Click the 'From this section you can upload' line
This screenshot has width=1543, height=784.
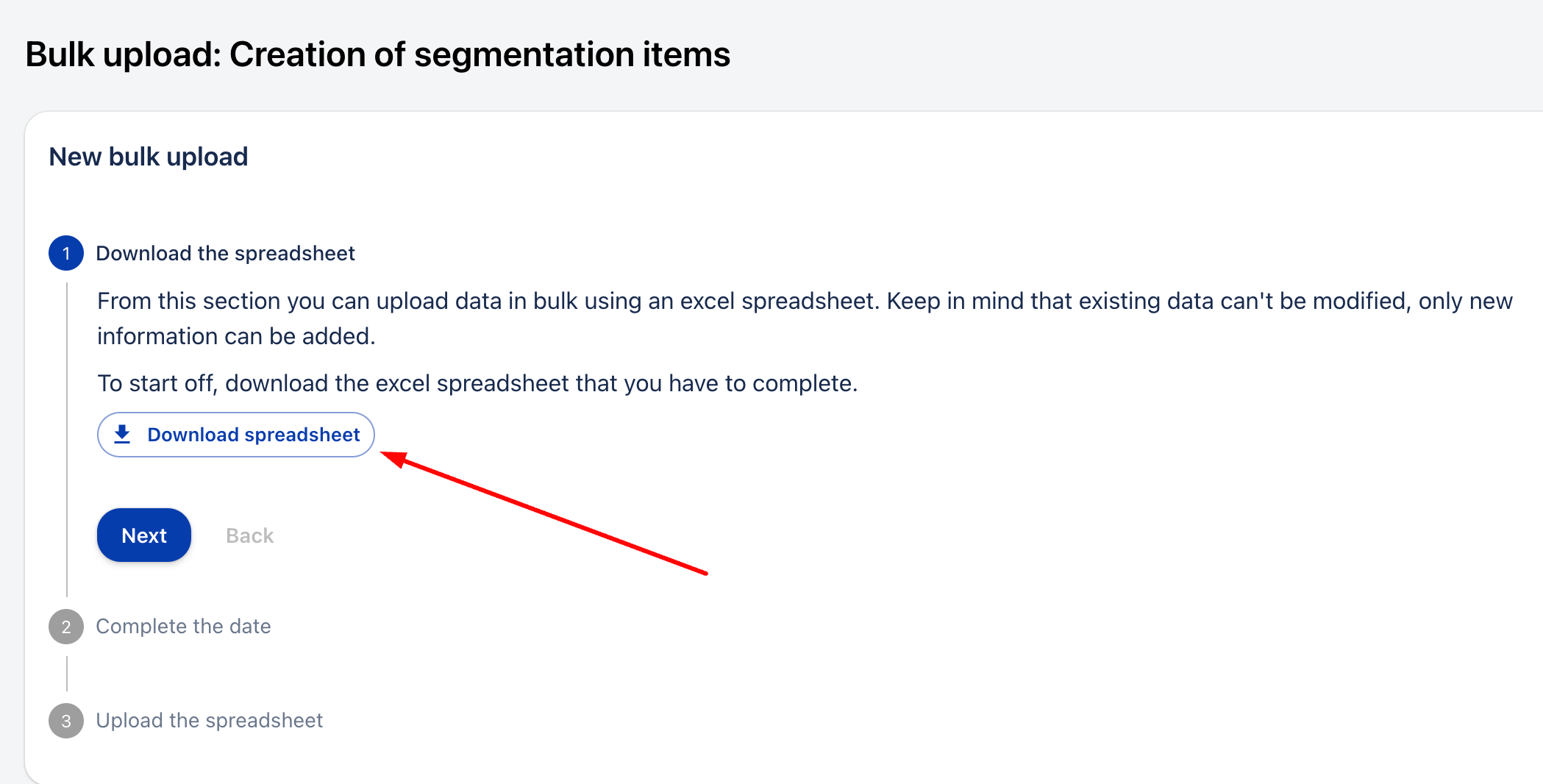(805, 301)
